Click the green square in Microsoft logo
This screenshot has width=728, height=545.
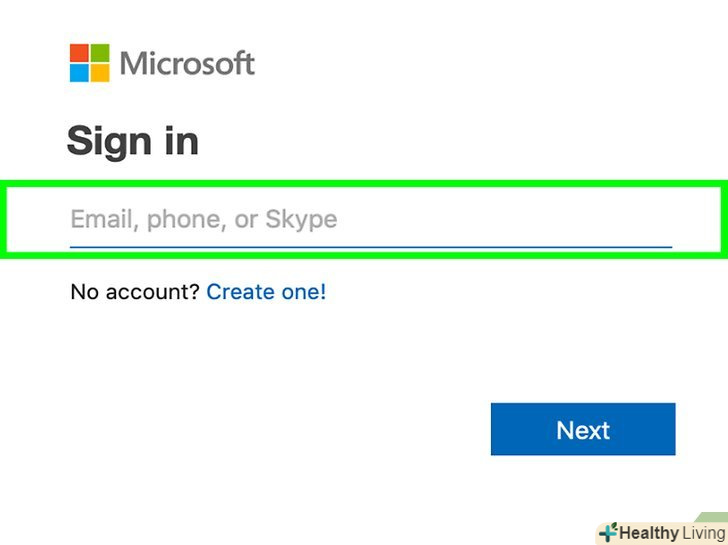tap(99, 54)
